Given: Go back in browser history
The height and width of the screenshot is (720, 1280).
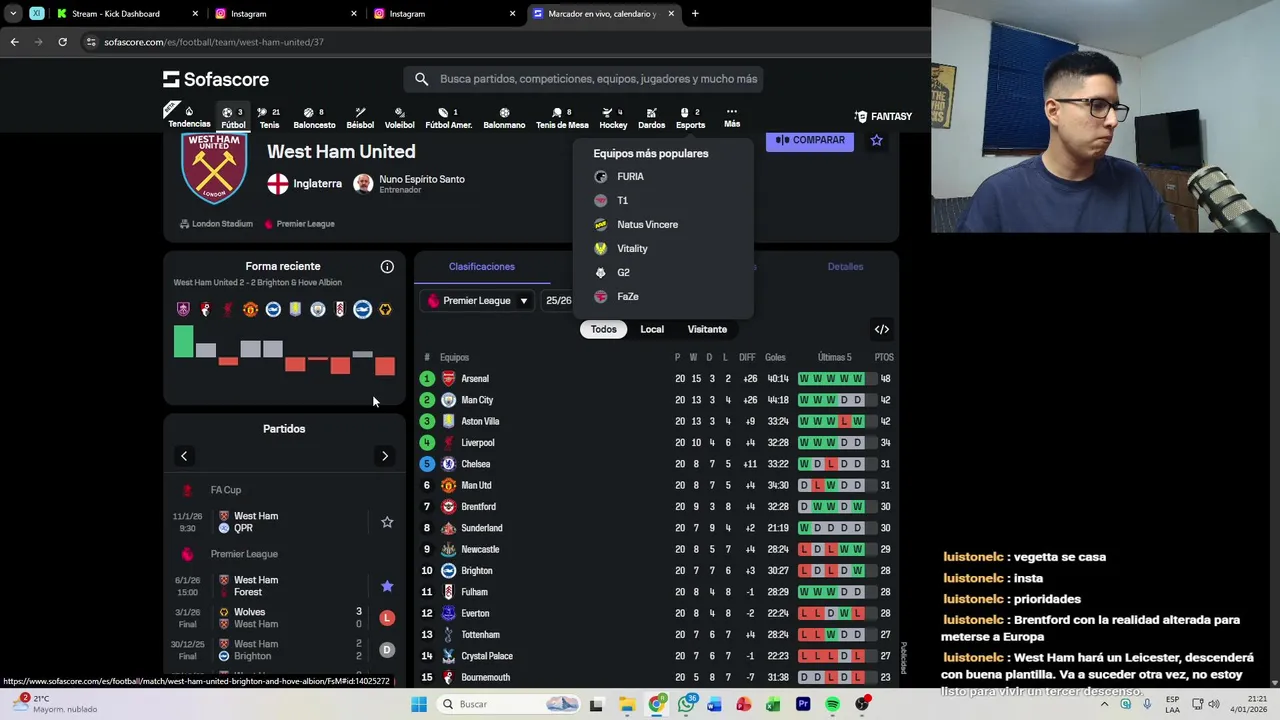Looking at the screenshot, I should pyautogui.click(x=14, y=42).
